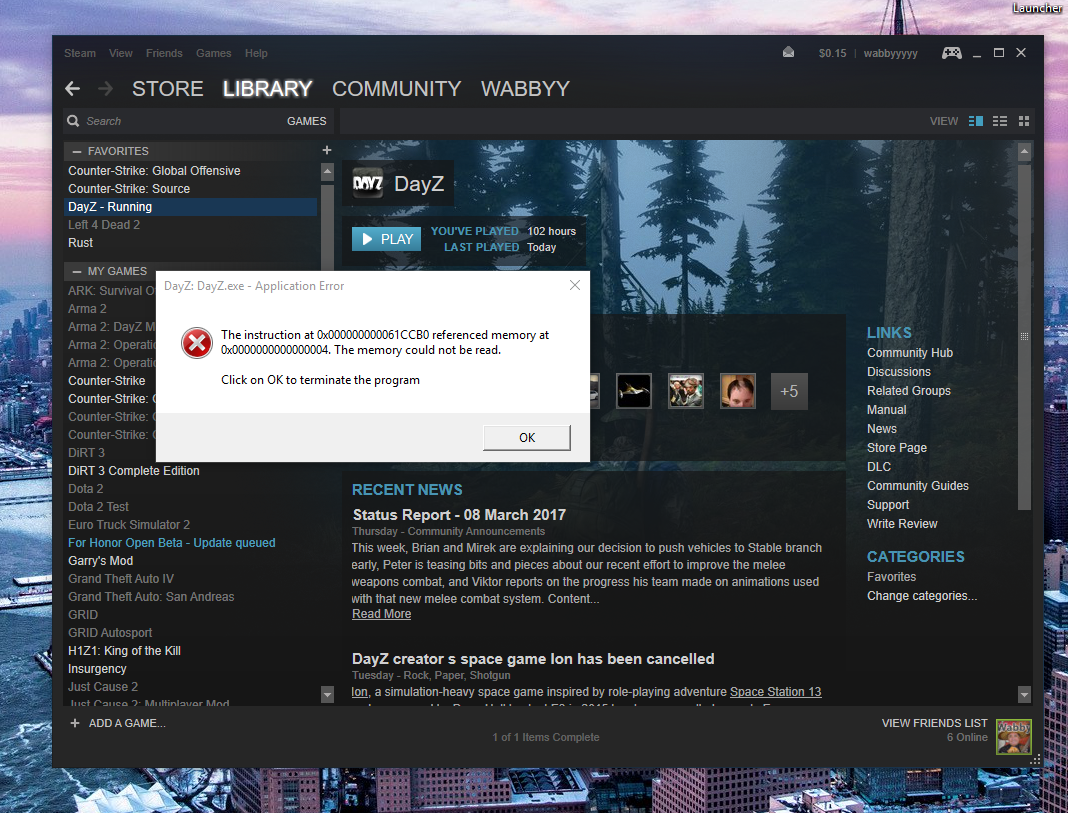1068x813 pixels.
Task: Switch to detail view icon
Action: [x=975, y=121]
